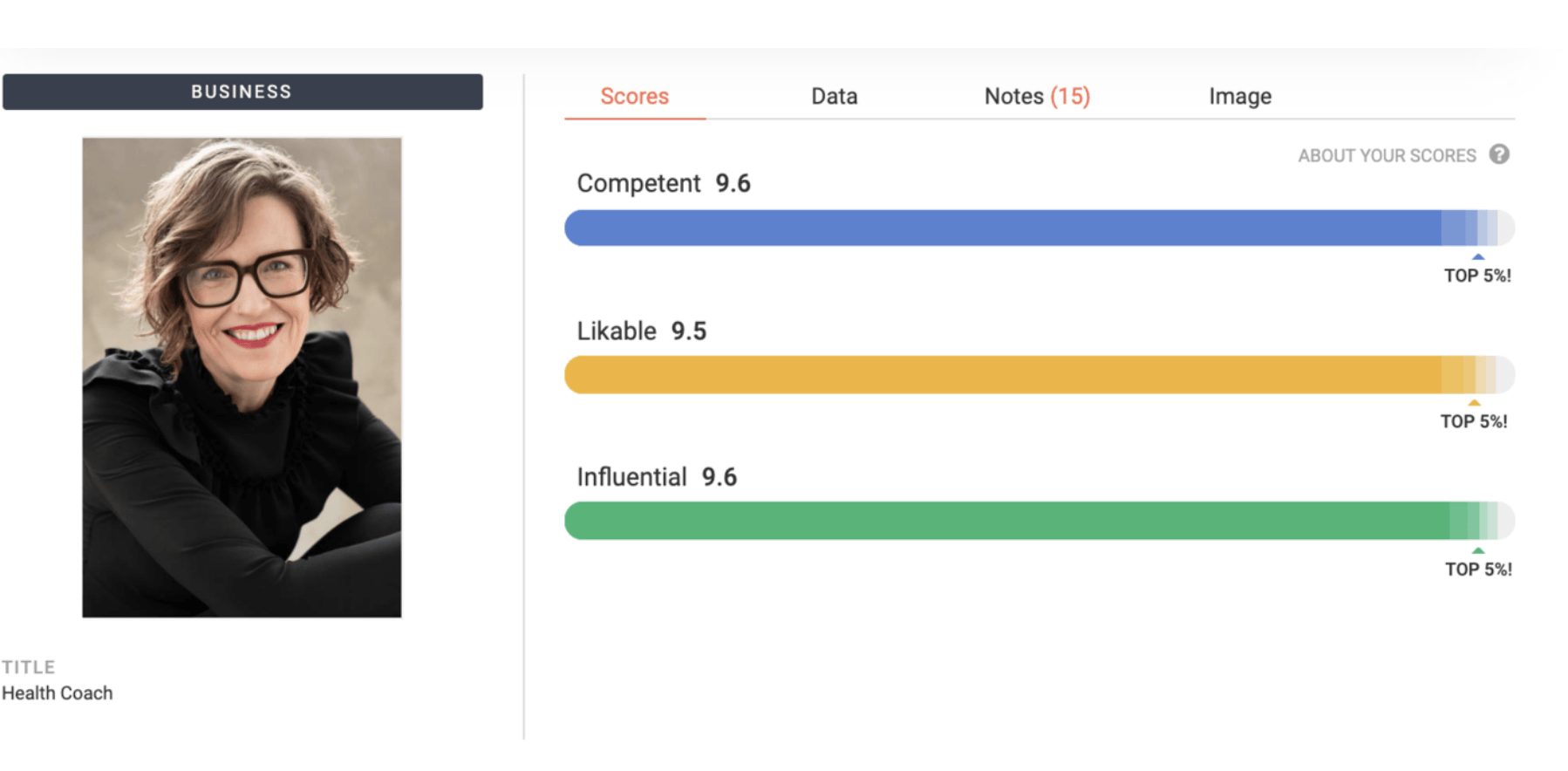This screenshot has width=1568, height=771.
Task: Select the profile photo thumbnail
Action: (242, 377)
